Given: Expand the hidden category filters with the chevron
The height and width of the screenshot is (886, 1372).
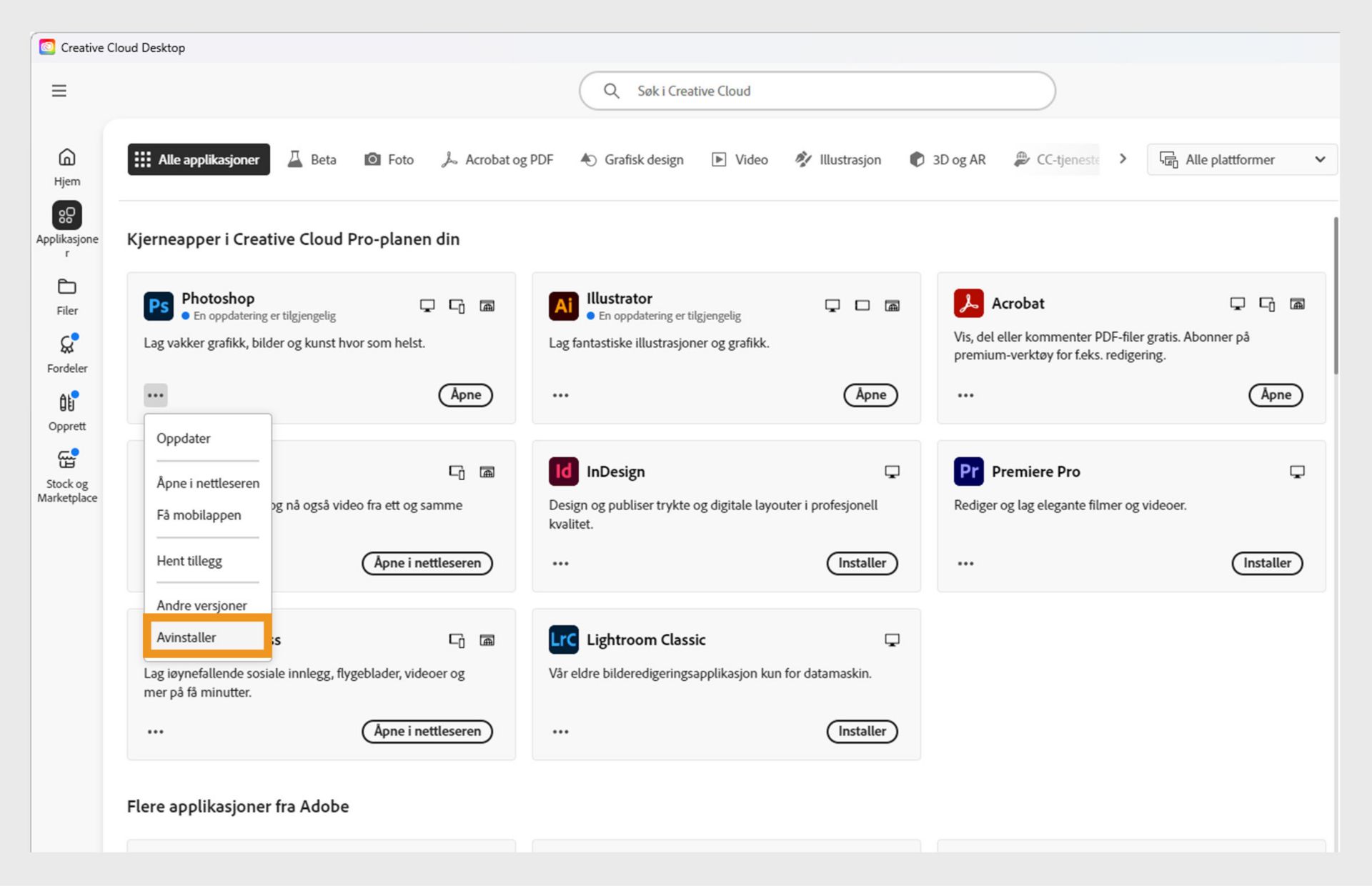Looking at the screenshot, I should [1123, 159].
